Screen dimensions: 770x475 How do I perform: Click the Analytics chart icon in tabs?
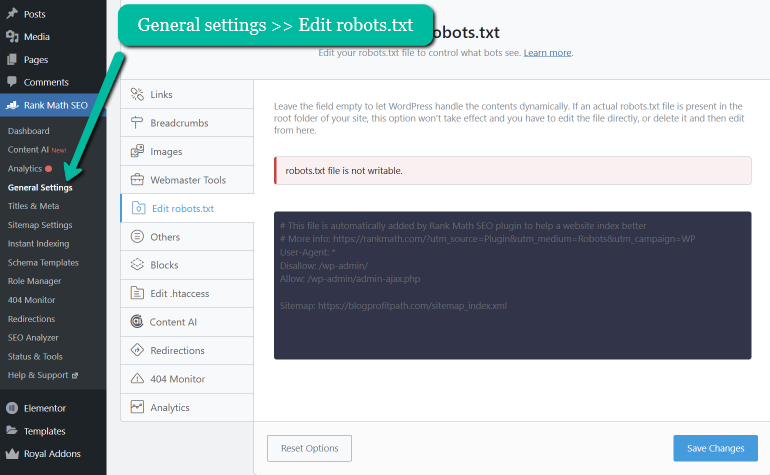tap(137, 407)
